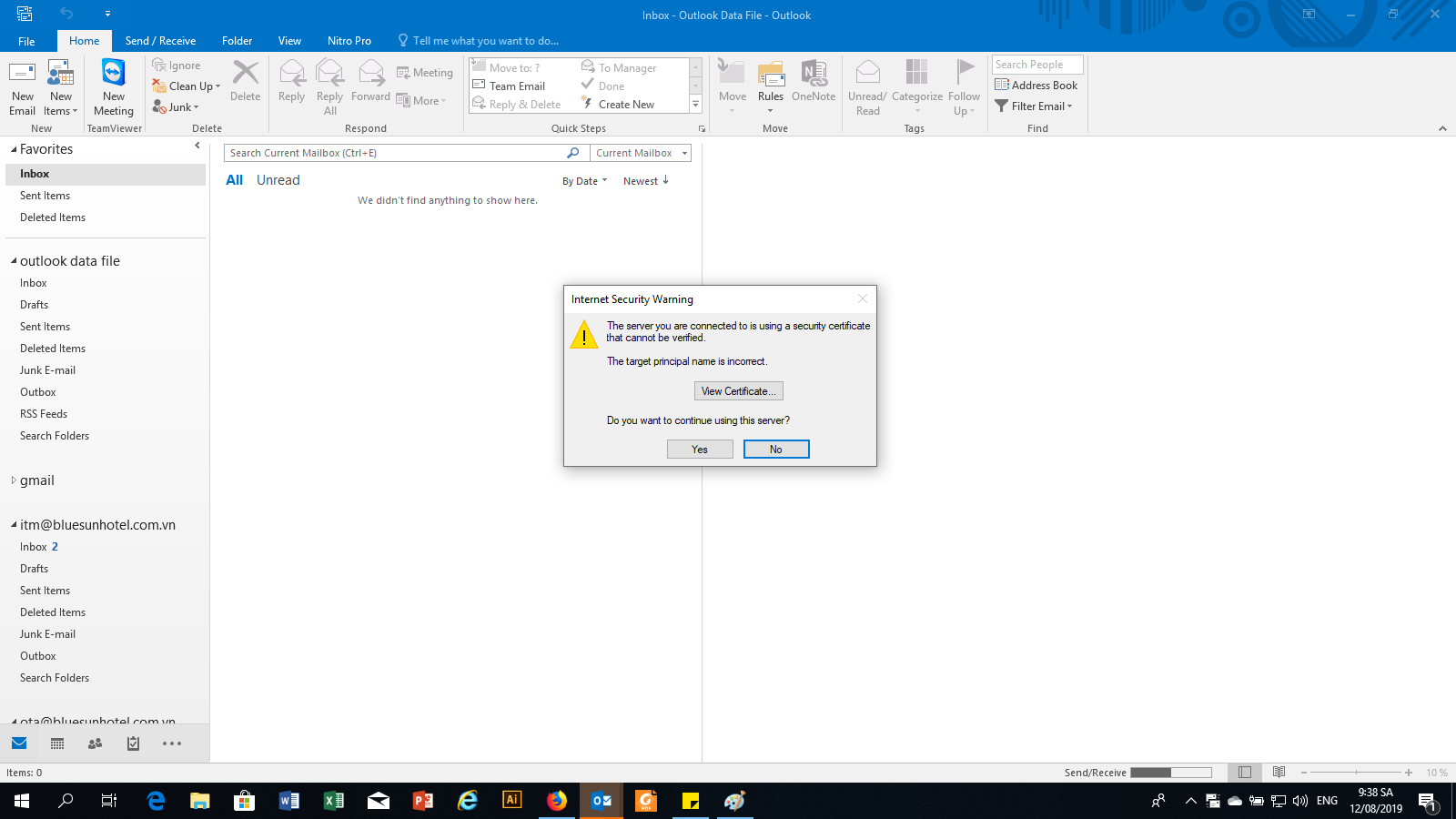Open the New Items menu
The image size is (1456, 819).
pyautogui.click(x=61, y=87)
